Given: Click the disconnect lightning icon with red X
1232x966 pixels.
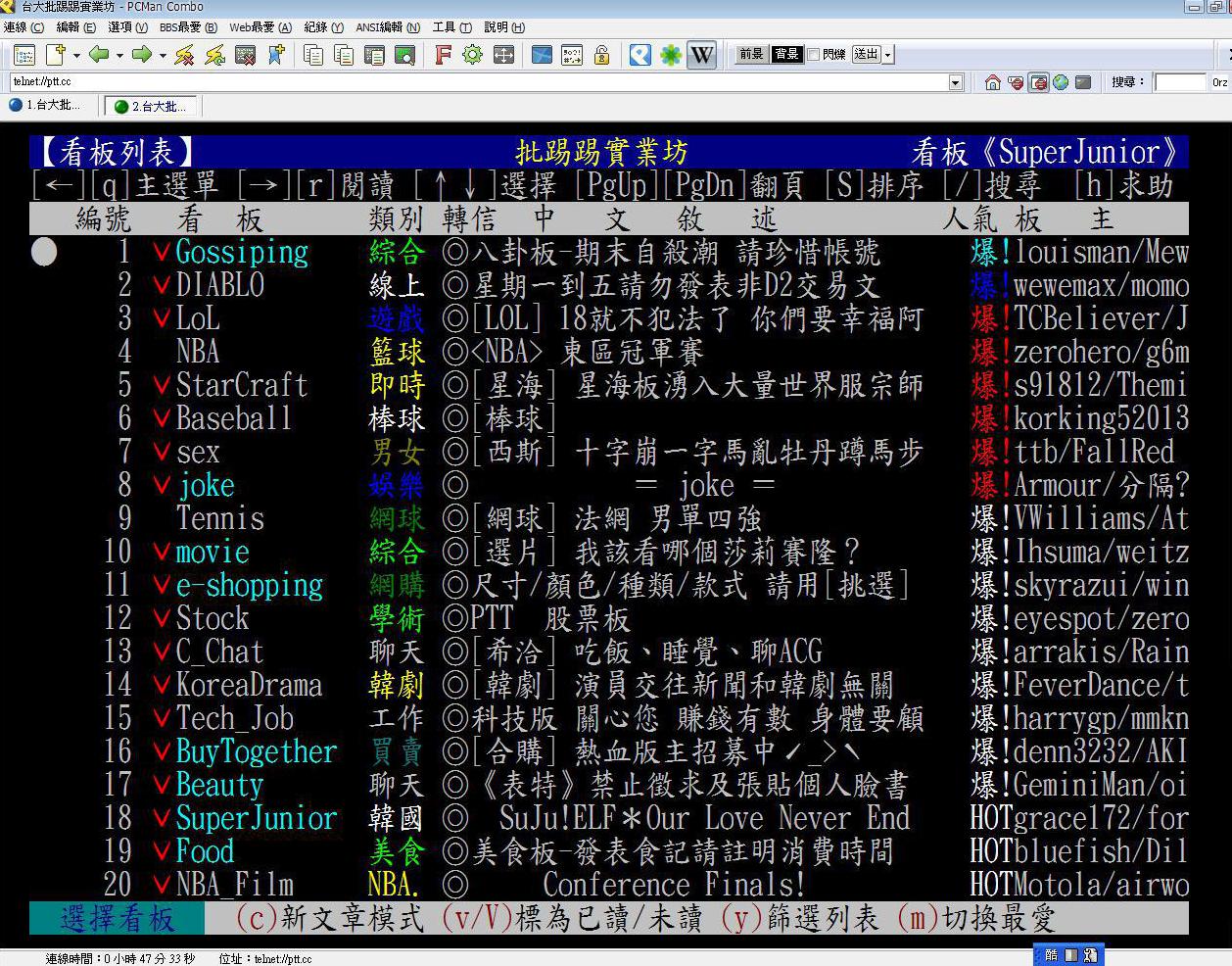Looking at the screenshot, I should pyautogui.click(x=184, y=55).
